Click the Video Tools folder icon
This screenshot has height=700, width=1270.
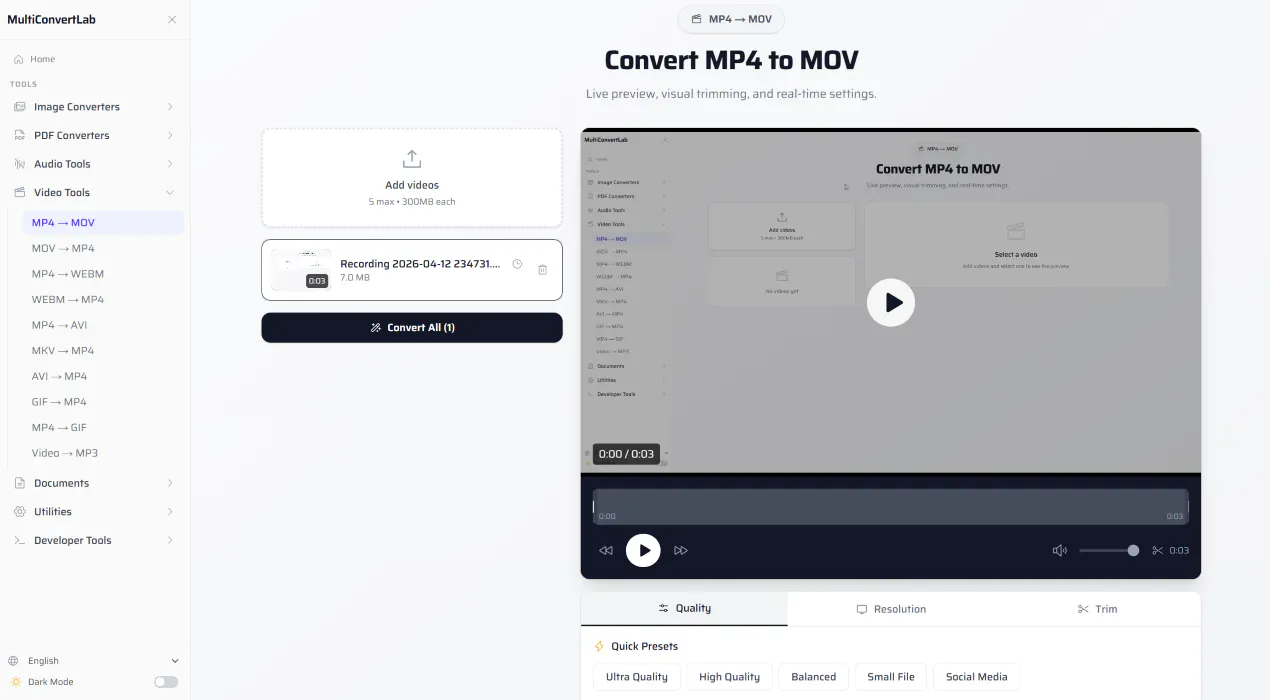click(20, 192)
